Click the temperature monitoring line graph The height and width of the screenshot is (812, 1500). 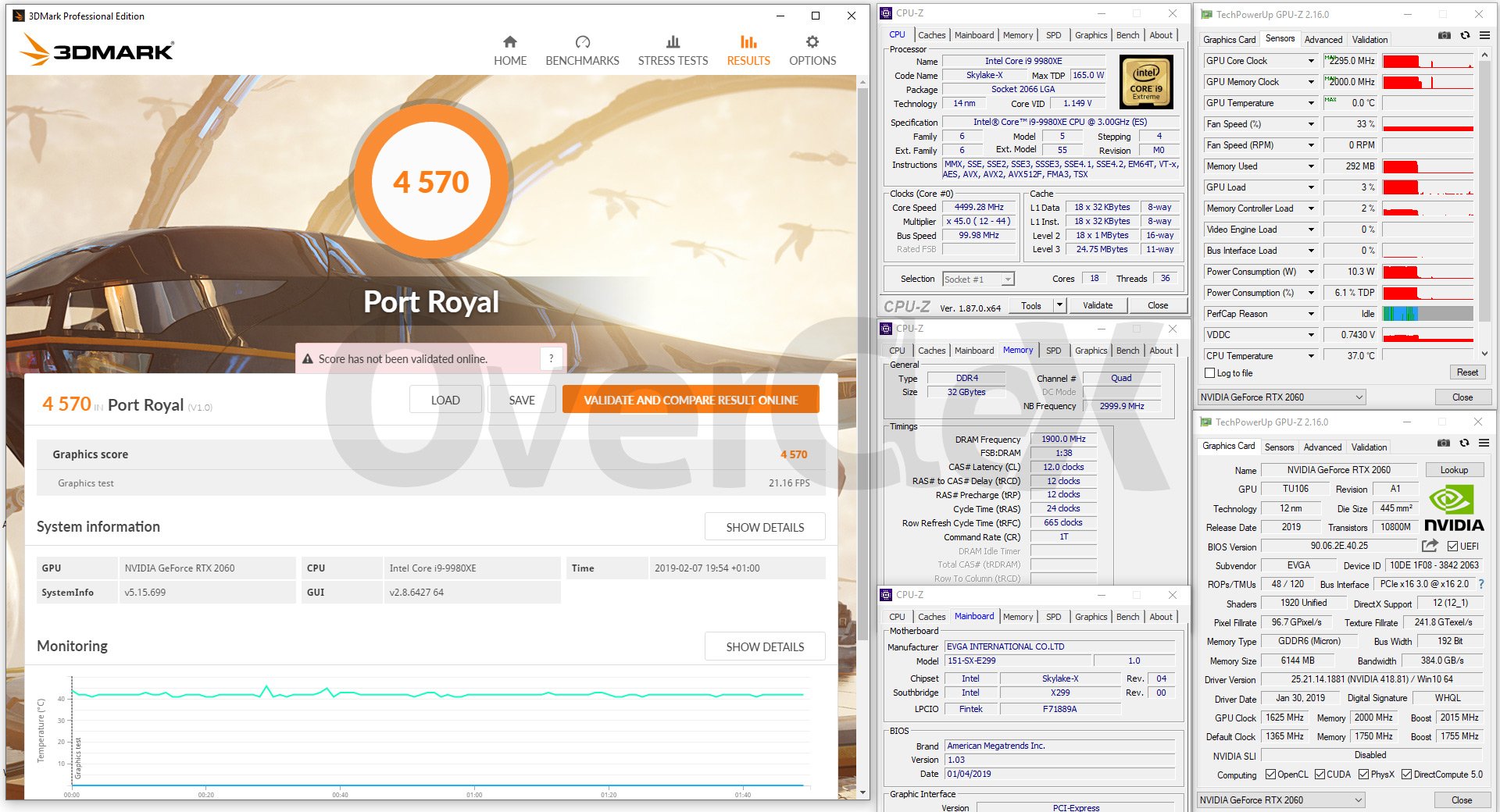coord(437,693)
